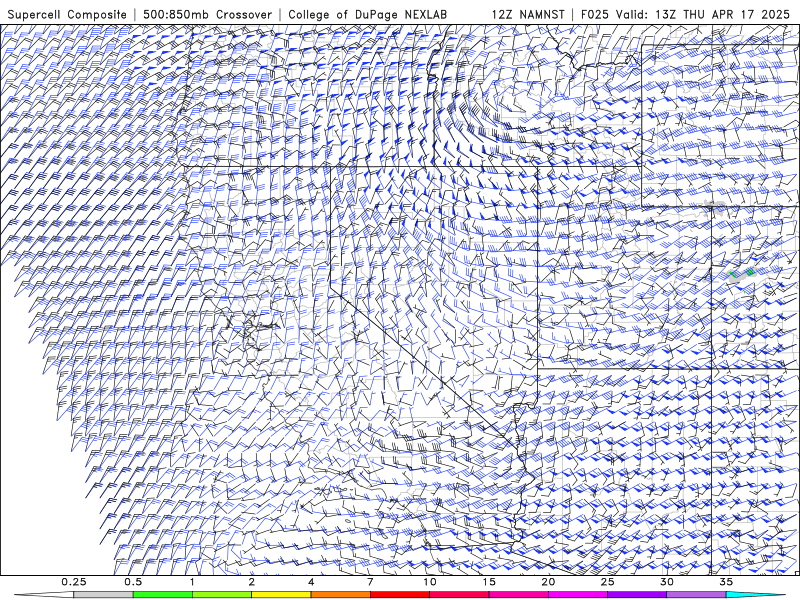Click the '500:850mb Crossover' header label

[x=207, y=14]
